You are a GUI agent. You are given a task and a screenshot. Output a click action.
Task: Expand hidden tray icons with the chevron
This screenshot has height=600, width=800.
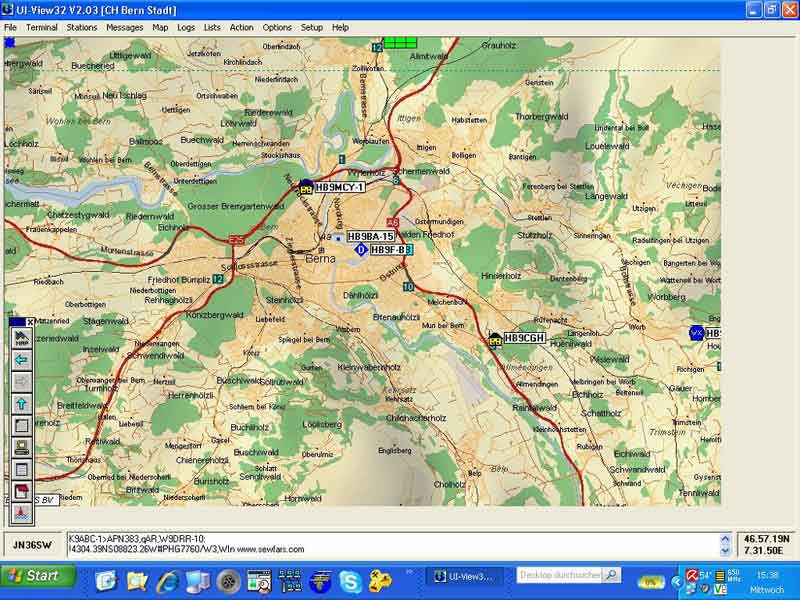coord(677,582)
